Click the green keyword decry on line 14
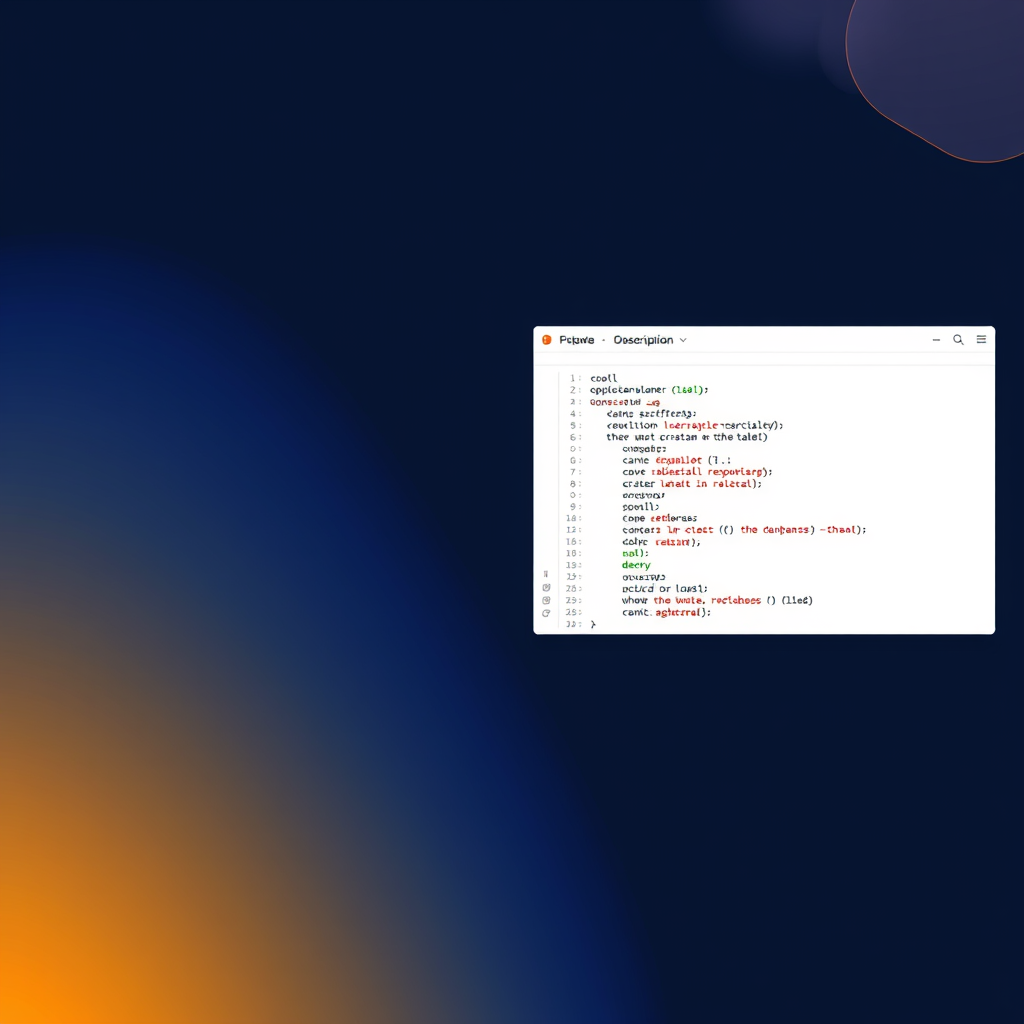The image size is (1024, 1024). pos(636,565)
